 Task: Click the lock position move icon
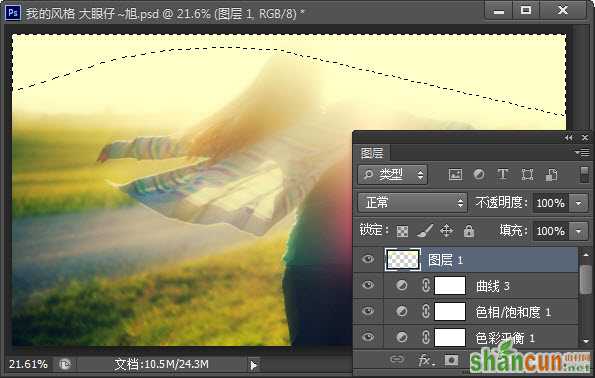tap(447, 231)
